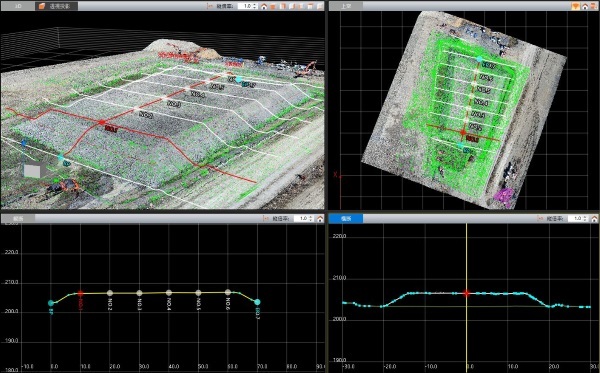Increase 3D view vertical scale stepper
The image size is (600, 373).
(255, 5)
